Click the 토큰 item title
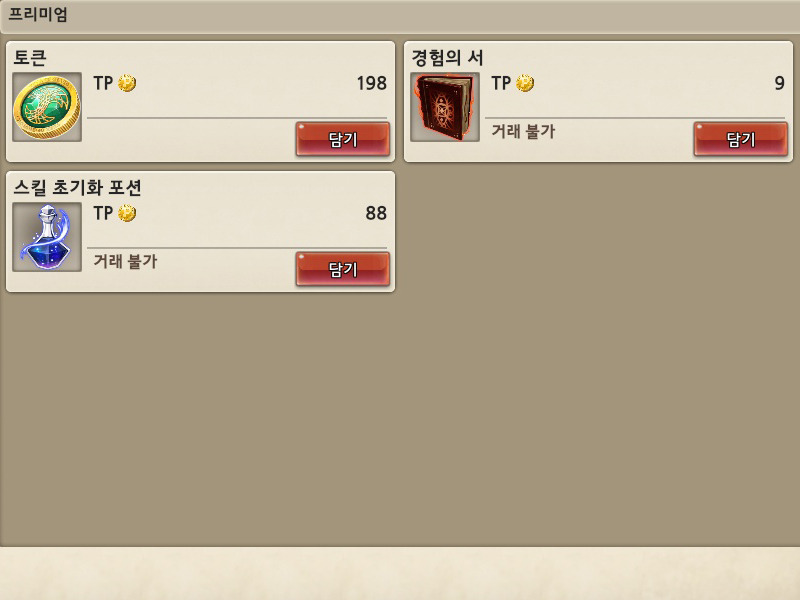This screenshot has width=800, height=600. pos(30,57)
